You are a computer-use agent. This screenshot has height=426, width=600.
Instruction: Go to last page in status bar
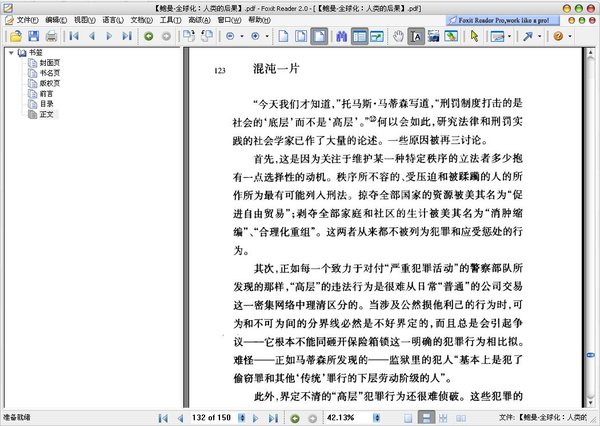273,418
